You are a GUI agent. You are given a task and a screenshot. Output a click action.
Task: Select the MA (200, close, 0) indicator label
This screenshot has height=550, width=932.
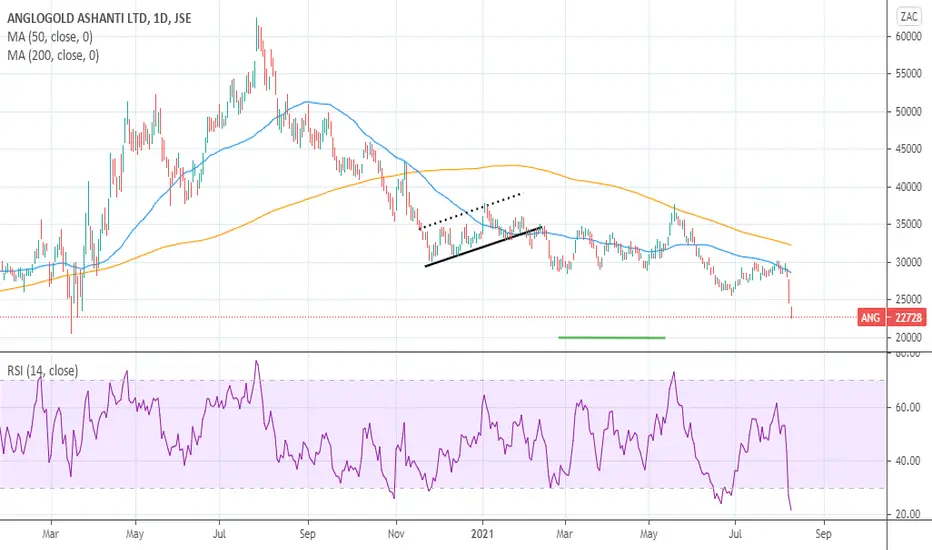[53, 55]
